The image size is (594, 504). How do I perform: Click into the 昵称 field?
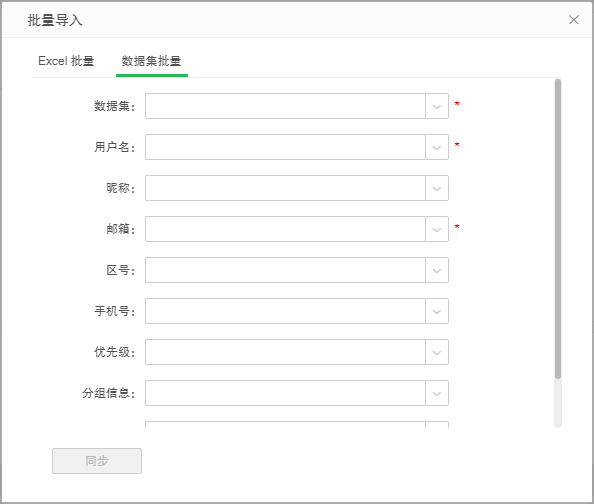(285, 188)
